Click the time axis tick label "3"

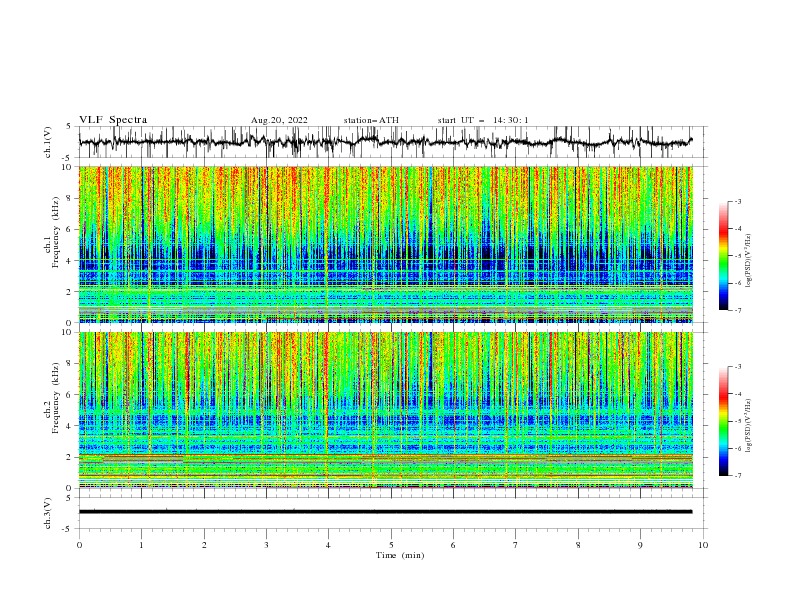[x=266, y=545]
